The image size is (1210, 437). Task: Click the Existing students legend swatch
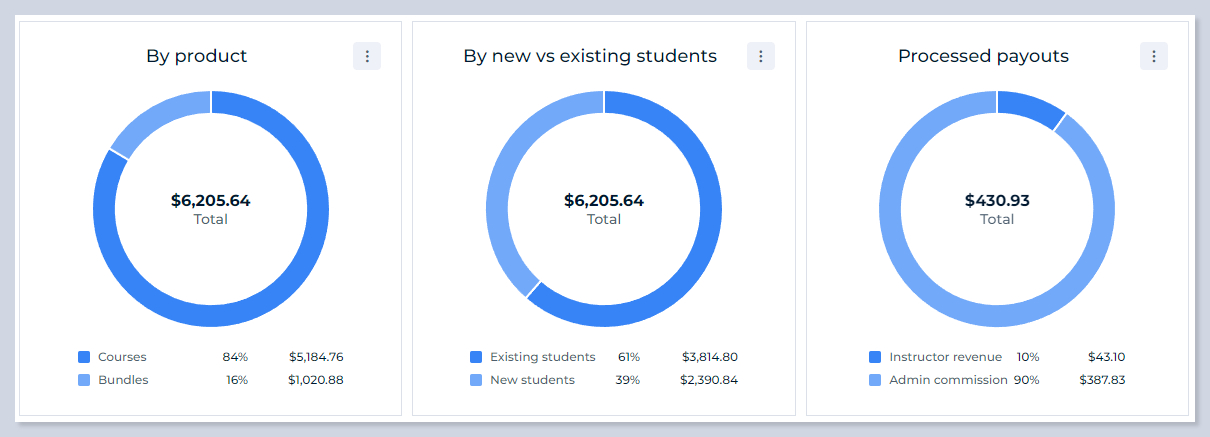click(476, 357)
